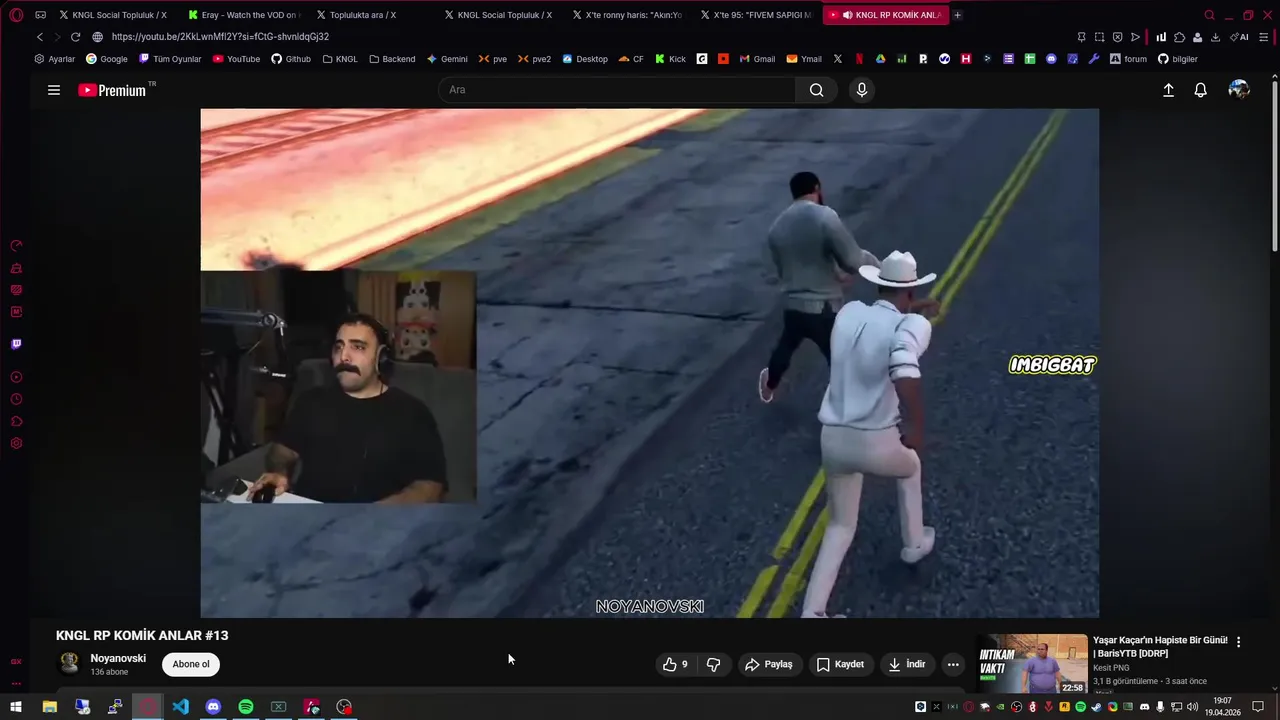
Task: Open Ayarlar settings bookmark
Action: (54, 59)
